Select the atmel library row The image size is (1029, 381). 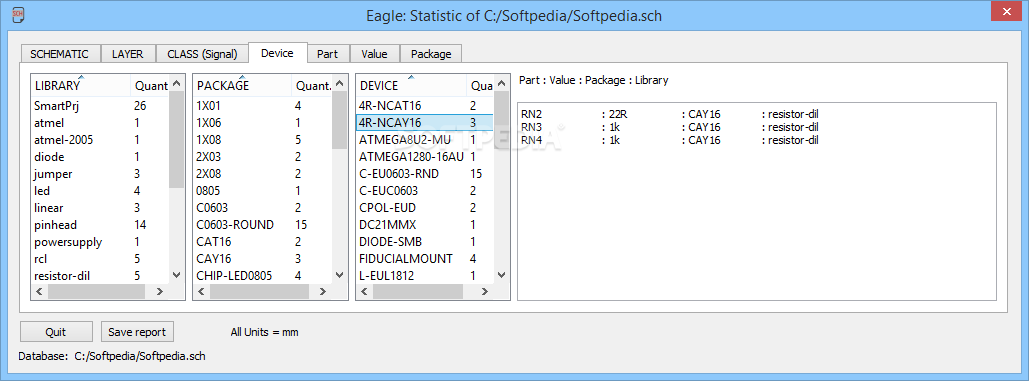(100, 122)
